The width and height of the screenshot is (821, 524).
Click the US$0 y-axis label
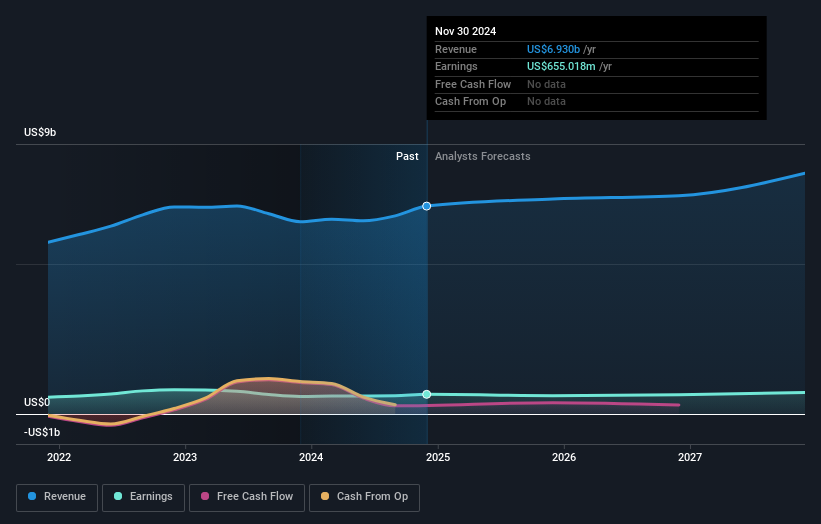(x=37, y=402)
